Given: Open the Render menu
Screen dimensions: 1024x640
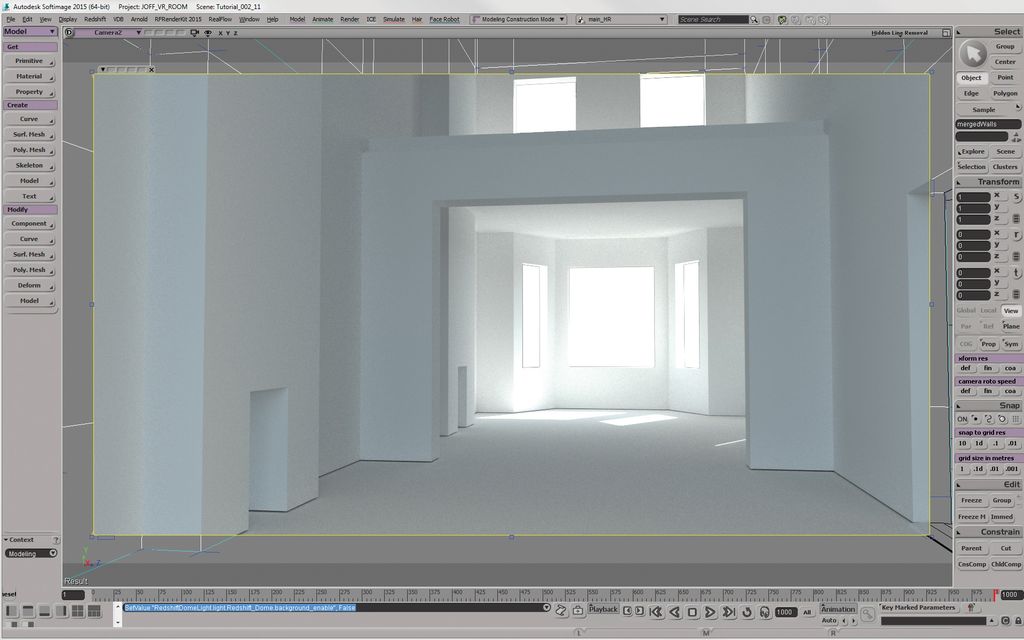Looking at the screenshot, I should click(x=350, y=18).
